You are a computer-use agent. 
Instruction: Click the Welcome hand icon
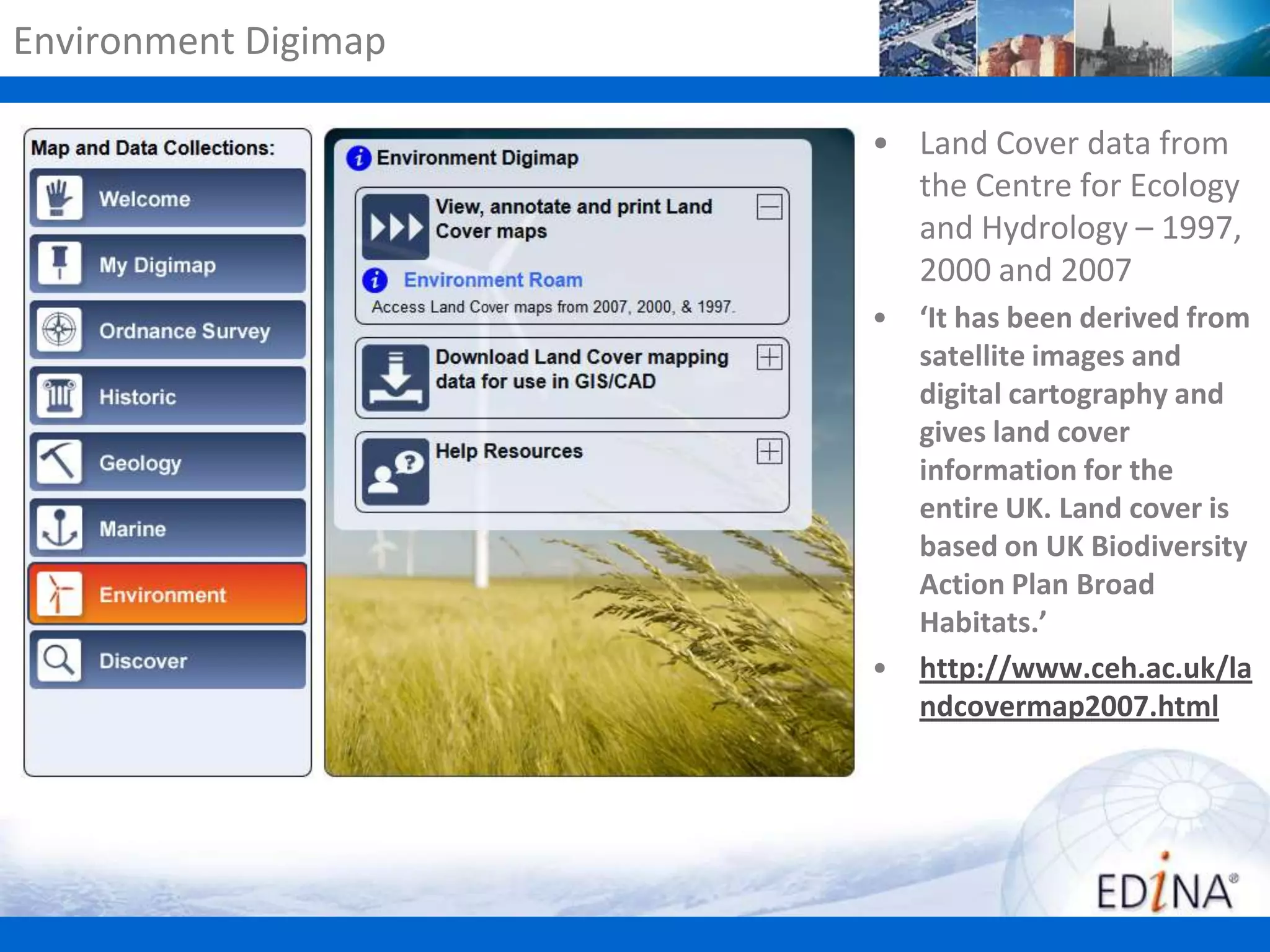[59, 198]
